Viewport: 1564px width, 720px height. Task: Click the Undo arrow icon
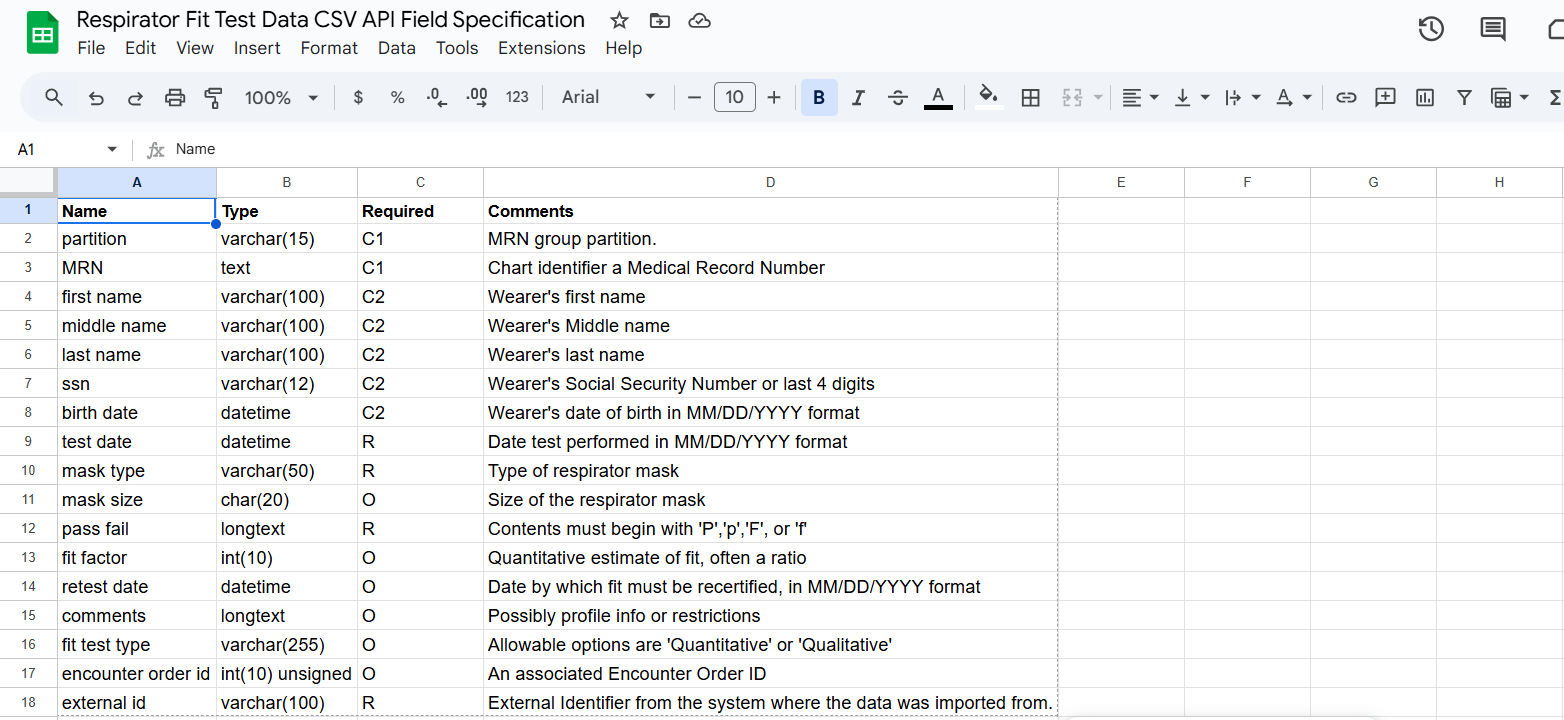pyautogui.click(x=96, y=97)
